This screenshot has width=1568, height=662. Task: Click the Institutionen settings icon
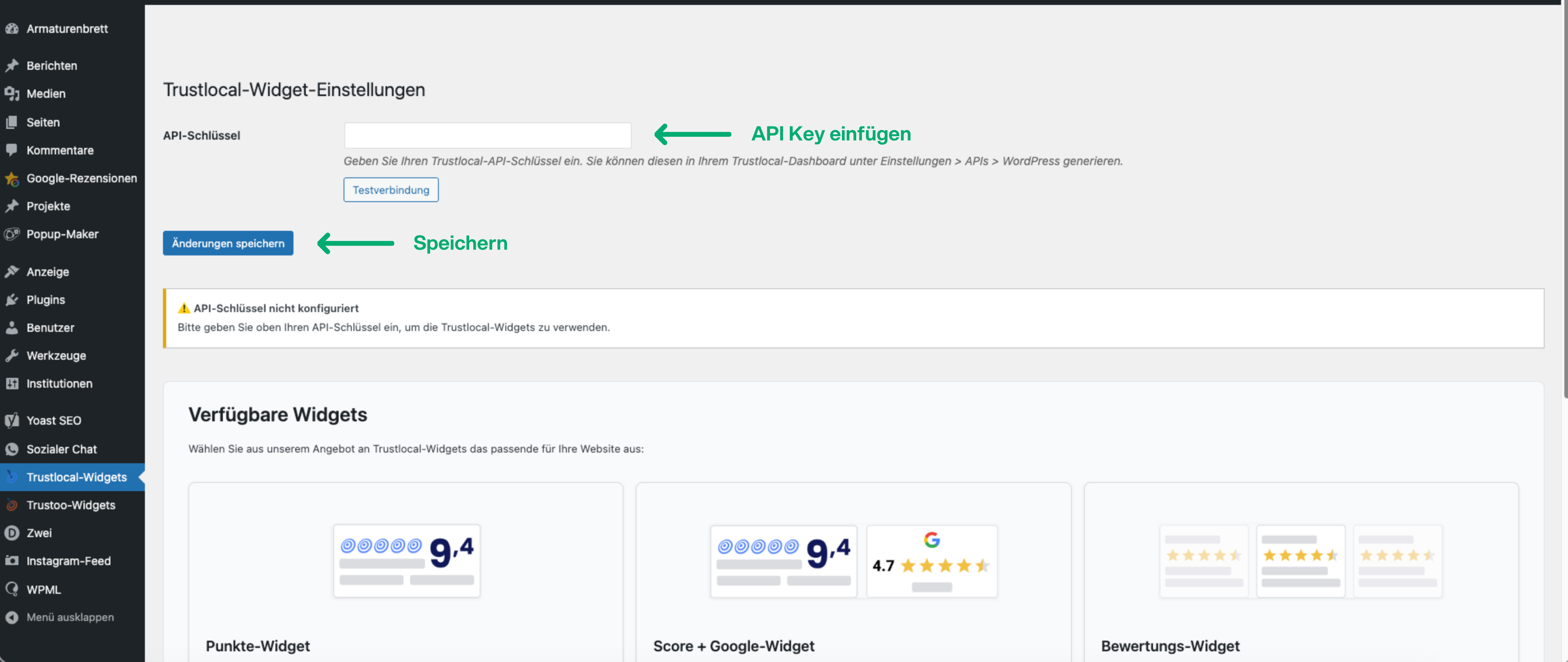tap(11, 384)
